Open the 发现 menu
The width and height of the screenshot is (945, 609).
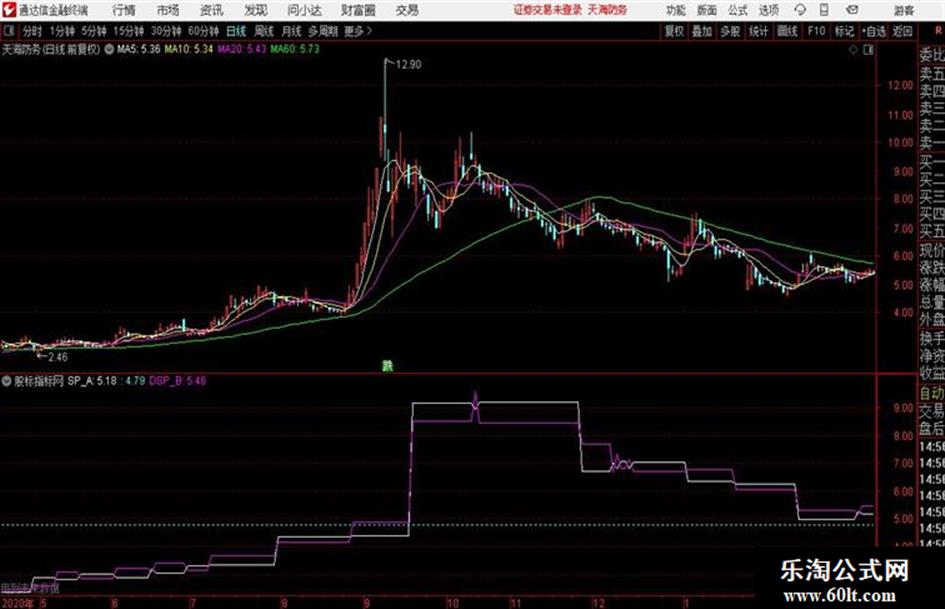(x=256, y=10)
